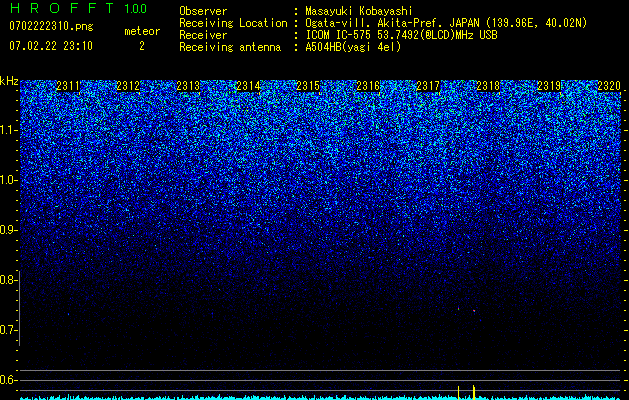
Task: Click the Receiving antenna field label
Action: (230, 47)
